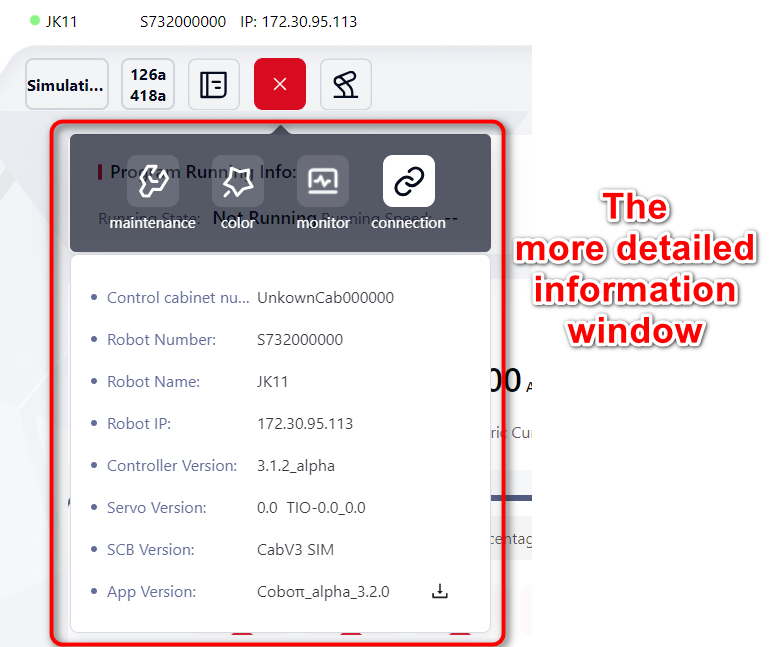
Task: Click the SCB Version CabV3 SIM value
Action: (x=295, y=550)
